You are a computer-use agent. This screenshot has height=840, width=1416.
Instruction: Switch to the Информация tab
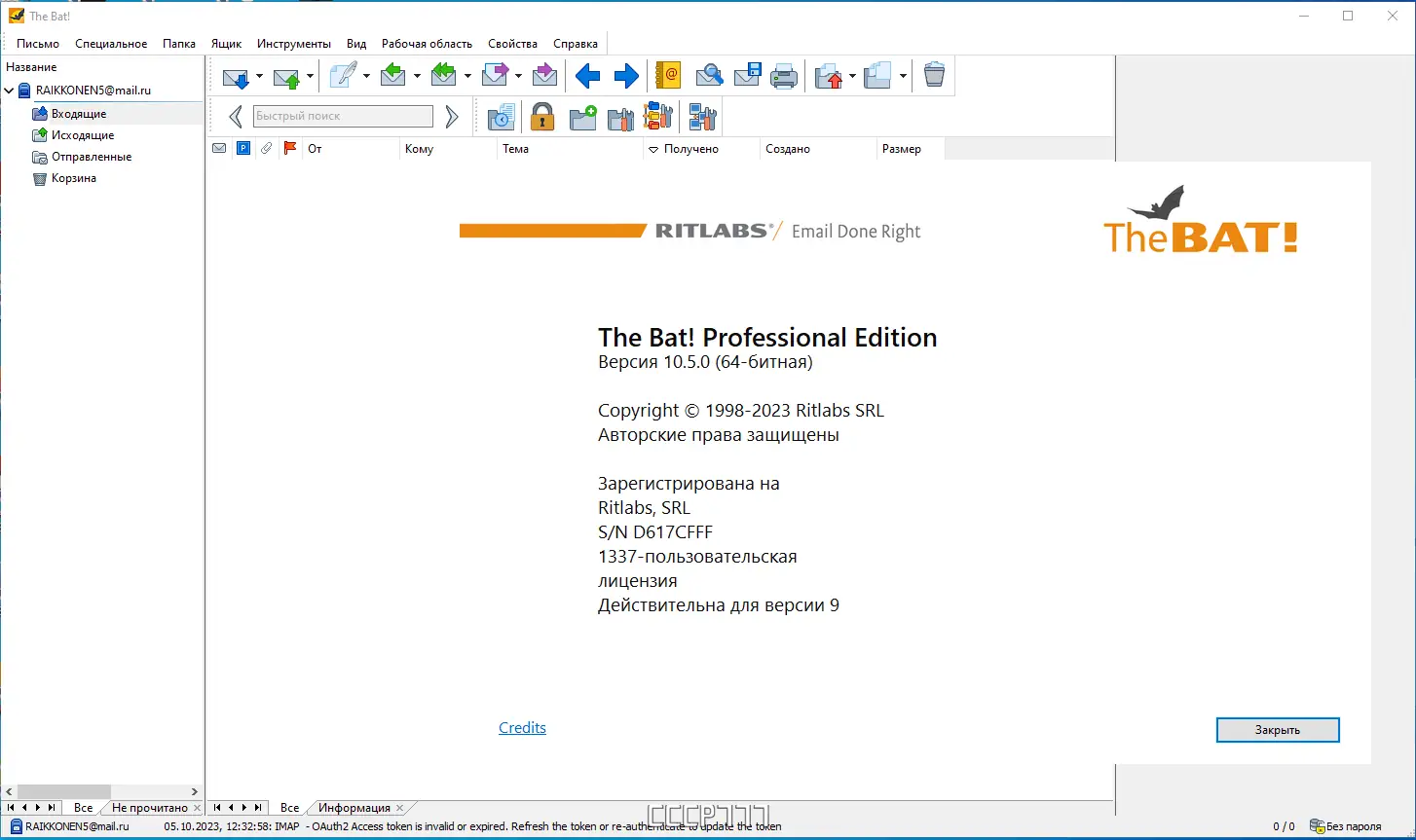pyautogui.click(x=354, y=808)
